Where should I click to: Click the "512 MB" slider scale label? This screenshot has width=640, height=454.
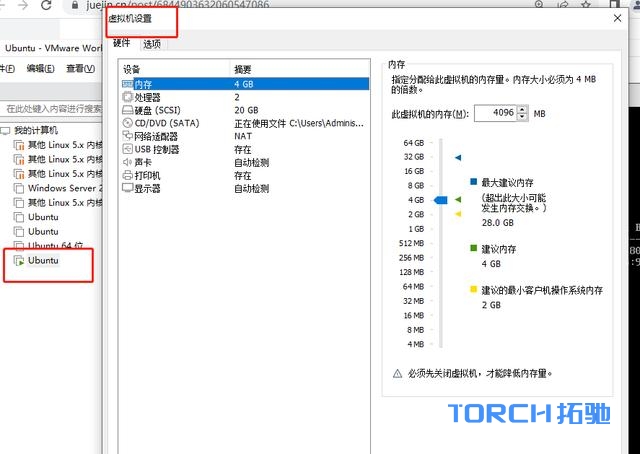click(411, 243)
